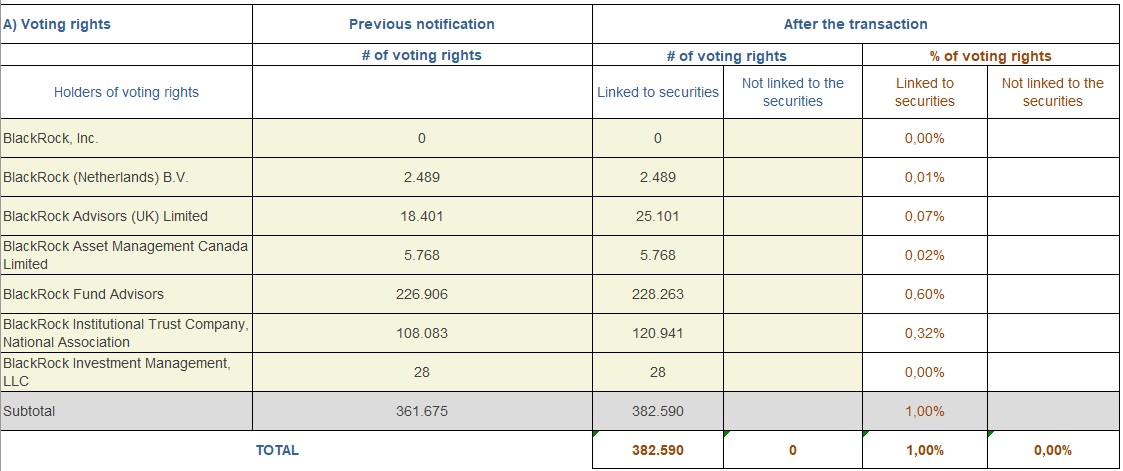Click the 361.675 subtotal cell

tap(421, 411)
